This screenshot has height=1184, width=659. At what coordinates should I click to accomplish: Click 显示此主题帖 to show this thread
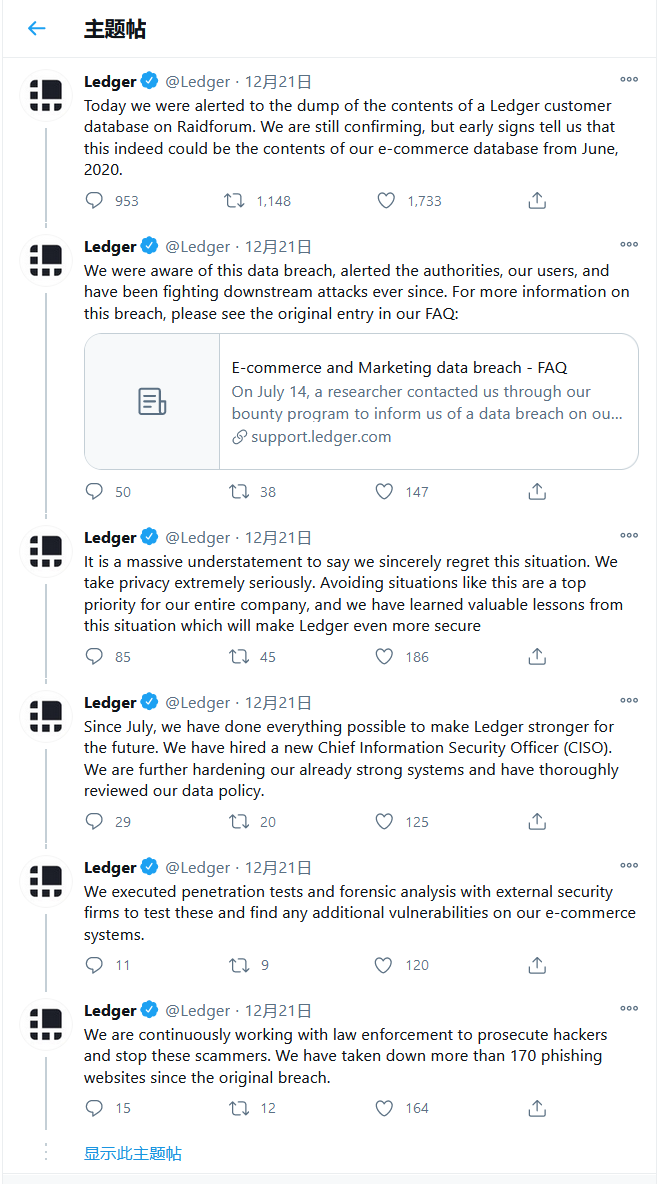pyautogui.click(x=133, y=1153)
